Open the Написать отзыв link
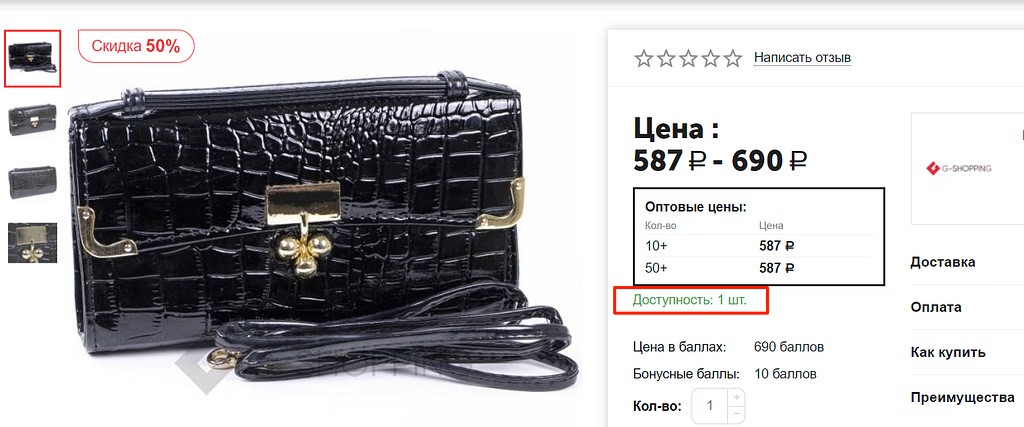Image resolution: width=1024 pixels, height=427 pixels. (803, 58)
